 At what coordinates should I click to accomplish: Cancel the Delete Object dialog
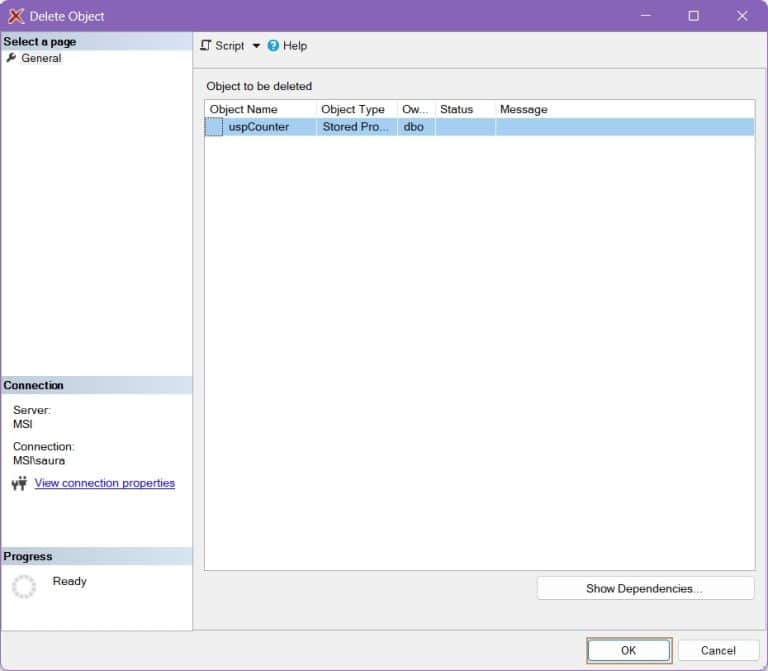point(718,650)
